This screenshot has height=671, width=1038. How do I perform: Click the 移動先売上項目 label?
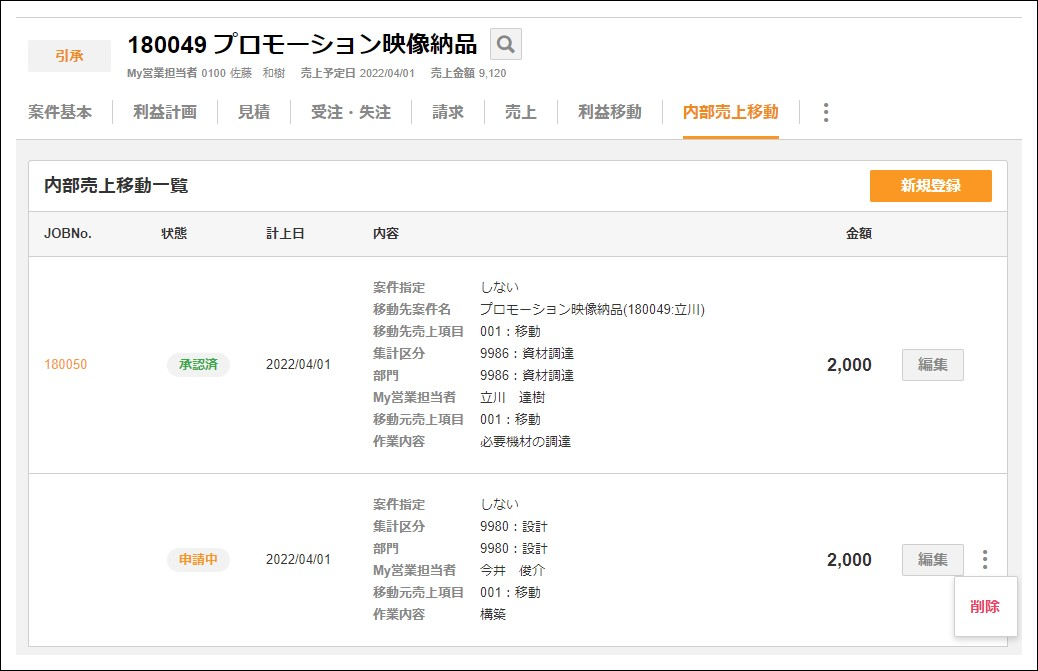tap(418, 332)
